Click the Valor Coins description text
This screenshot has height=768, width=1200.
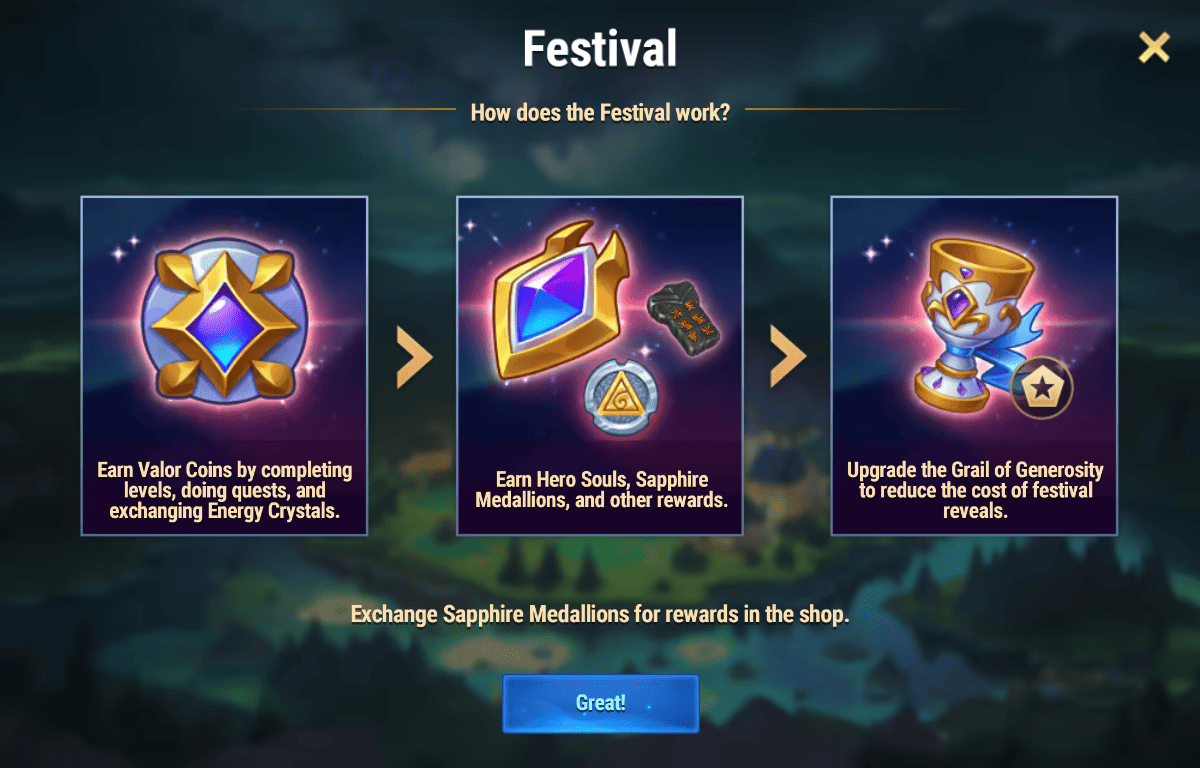click(x=225, y=491)
